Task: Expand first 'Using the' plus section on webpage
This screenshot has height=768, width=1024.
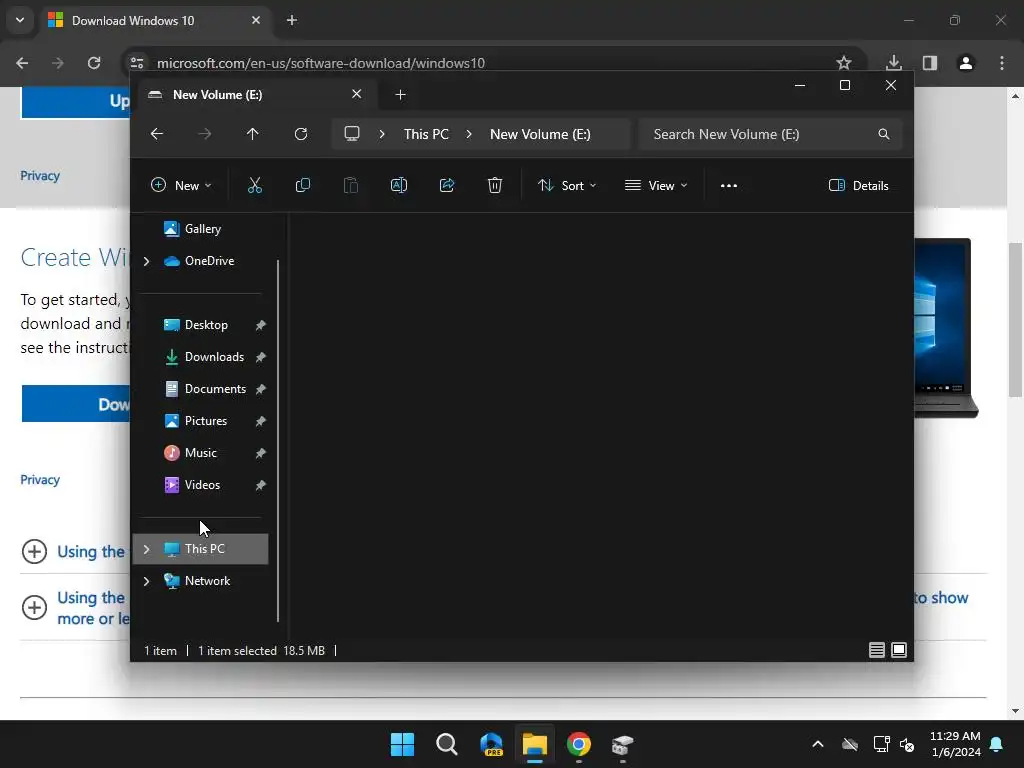Action: coord(34,551)
